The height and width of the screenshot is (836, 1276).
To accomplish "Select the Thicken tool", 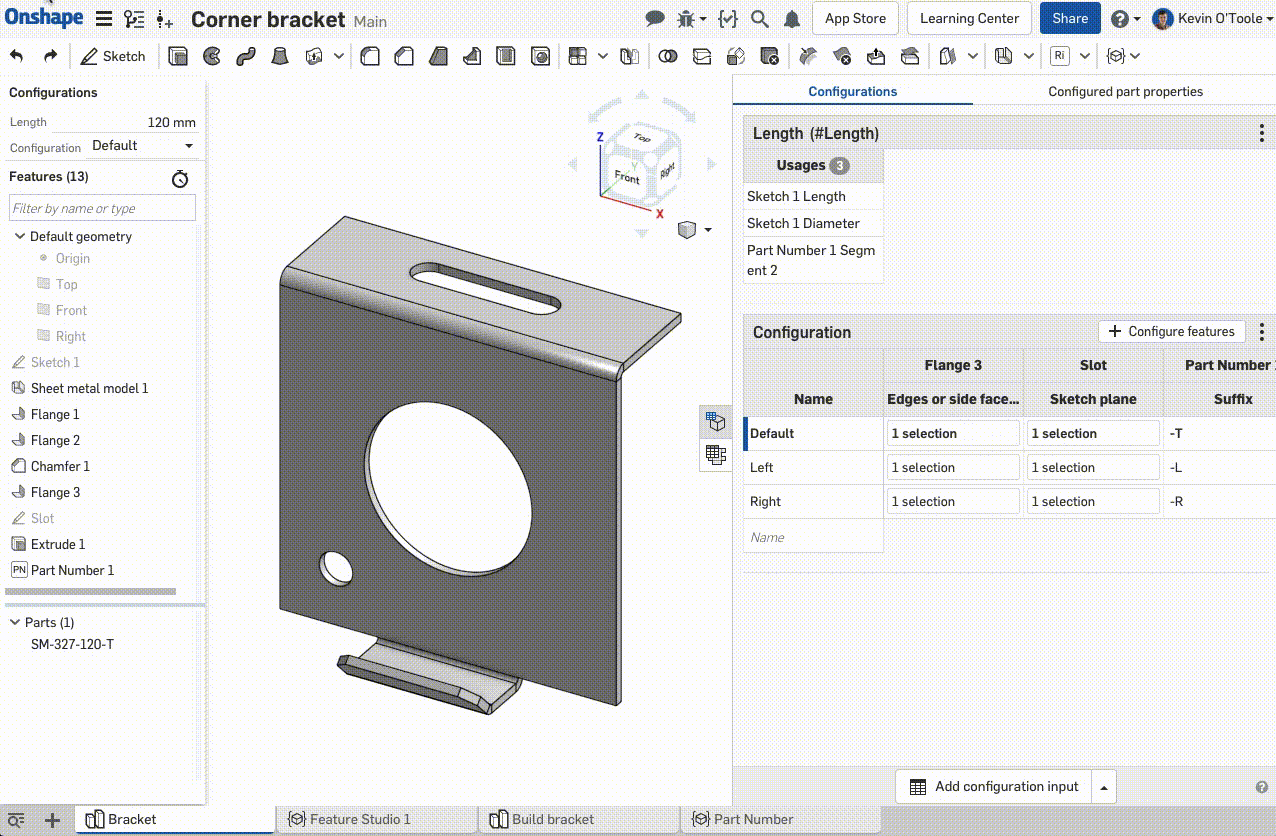I will click(314, 56).
